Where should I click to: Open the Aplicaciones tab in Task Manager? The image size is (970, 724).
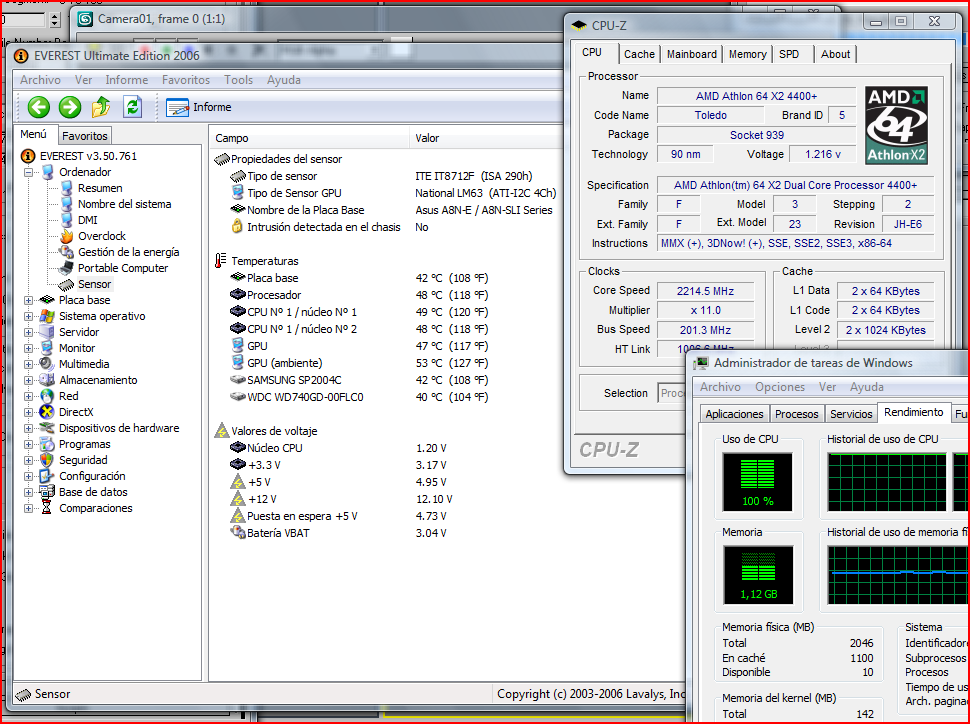734,414
